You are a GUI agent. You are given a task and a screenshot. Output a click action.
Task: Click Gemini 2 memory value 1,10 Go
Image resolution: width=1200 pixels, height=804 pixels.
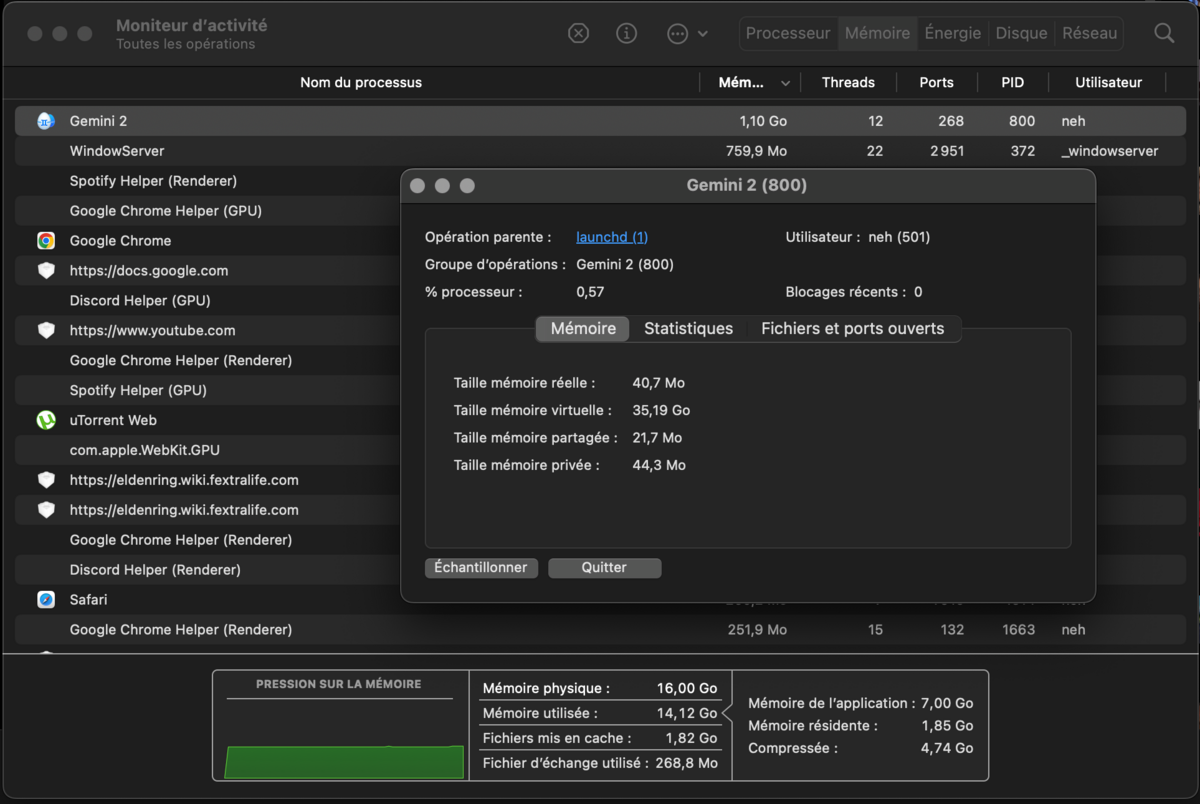click(763, 121)
